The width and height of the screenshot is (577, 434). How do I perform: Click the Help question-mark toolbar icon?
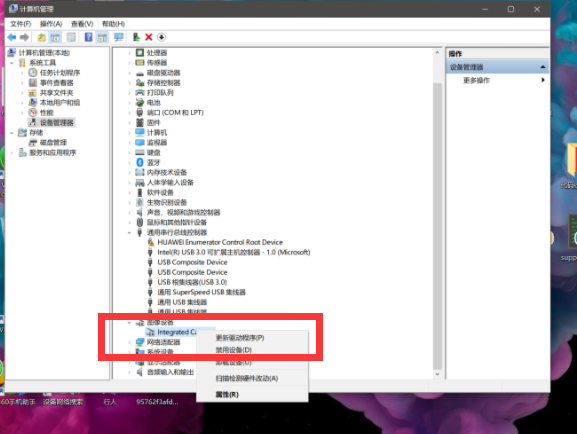(88, 37)
